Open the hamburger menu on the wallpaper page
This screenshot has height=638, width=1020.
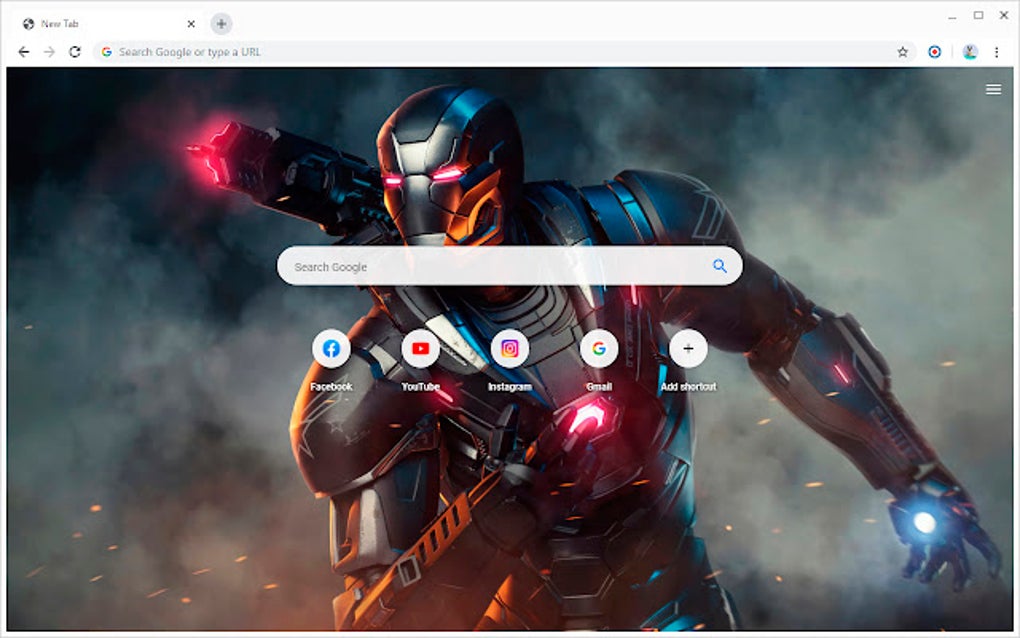(993, 89)
